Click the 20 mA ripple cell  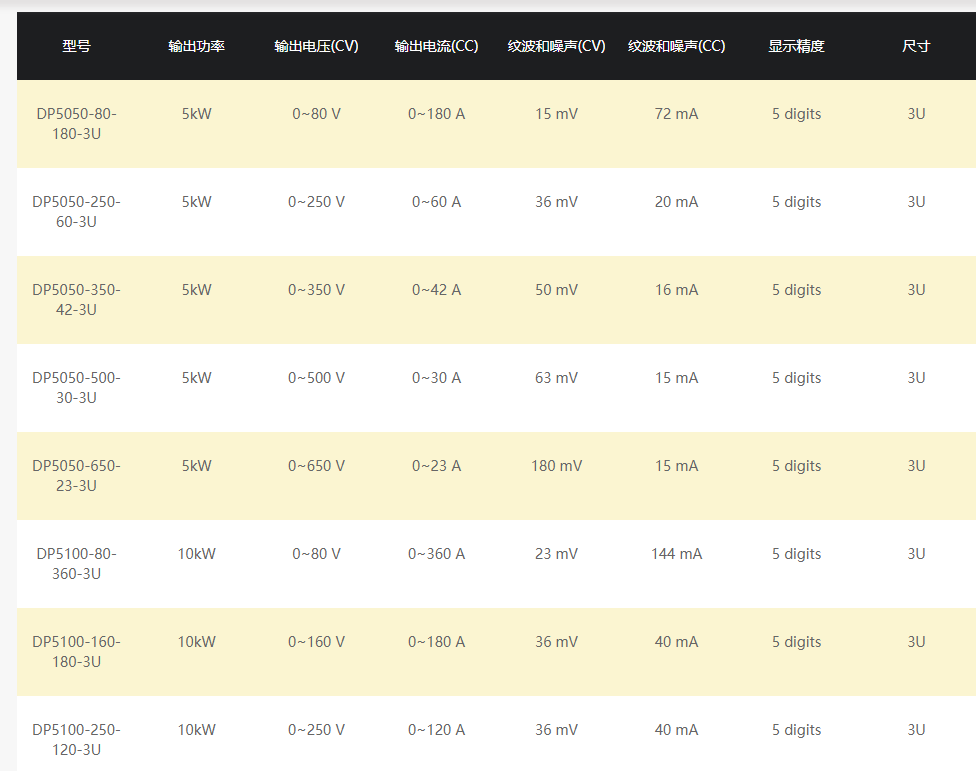(677, 202)
